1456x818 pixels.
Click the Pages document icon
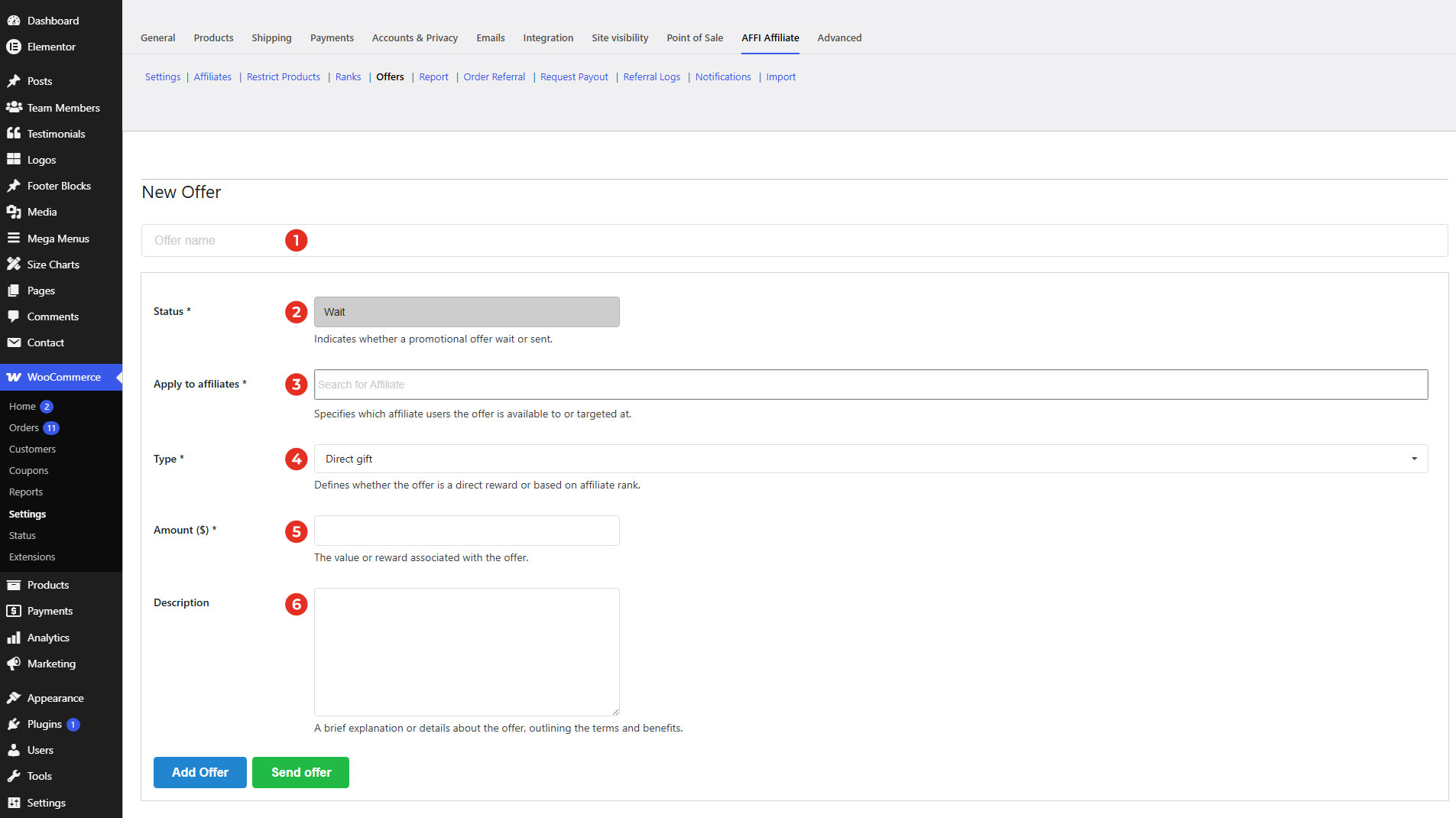point(14,291)
